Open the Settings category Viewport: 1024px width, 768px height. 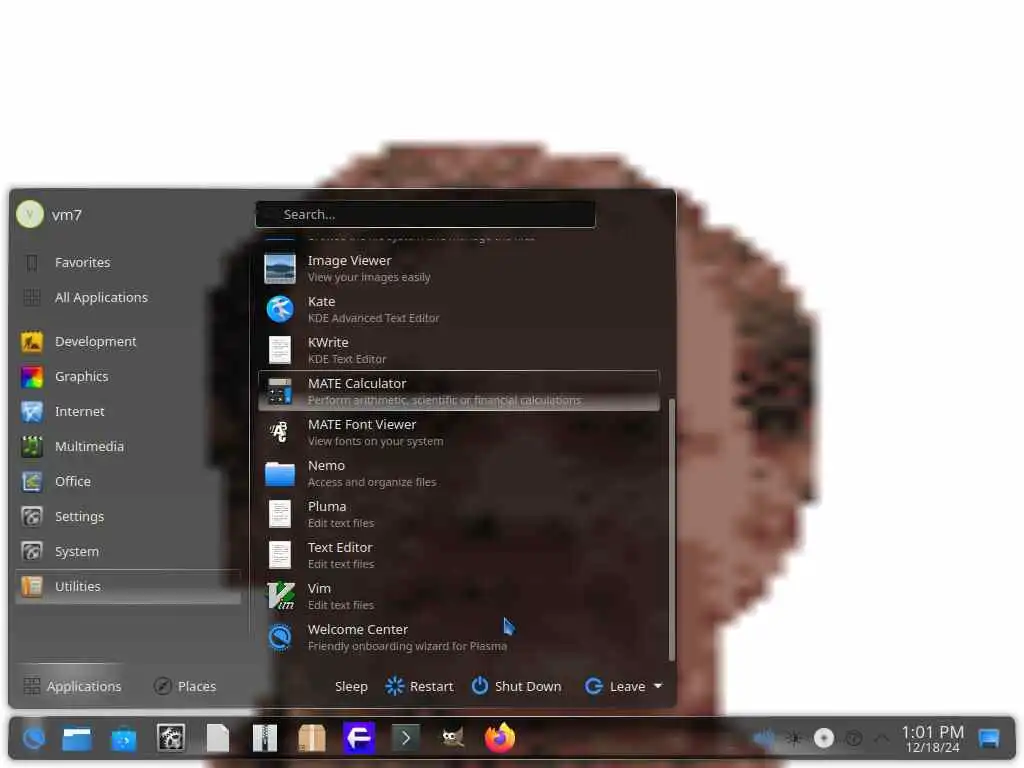pyautogui.click(x=129, y=517)
